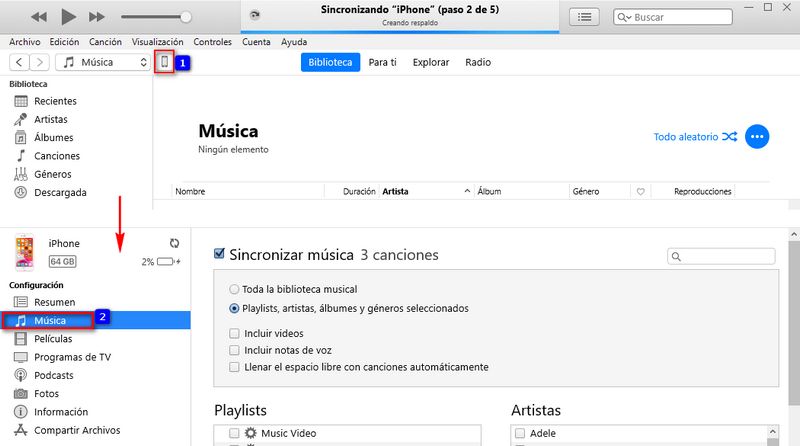Click the heart loved column header
This screenshot has height=446, width=800.
(x=640, y=192)
